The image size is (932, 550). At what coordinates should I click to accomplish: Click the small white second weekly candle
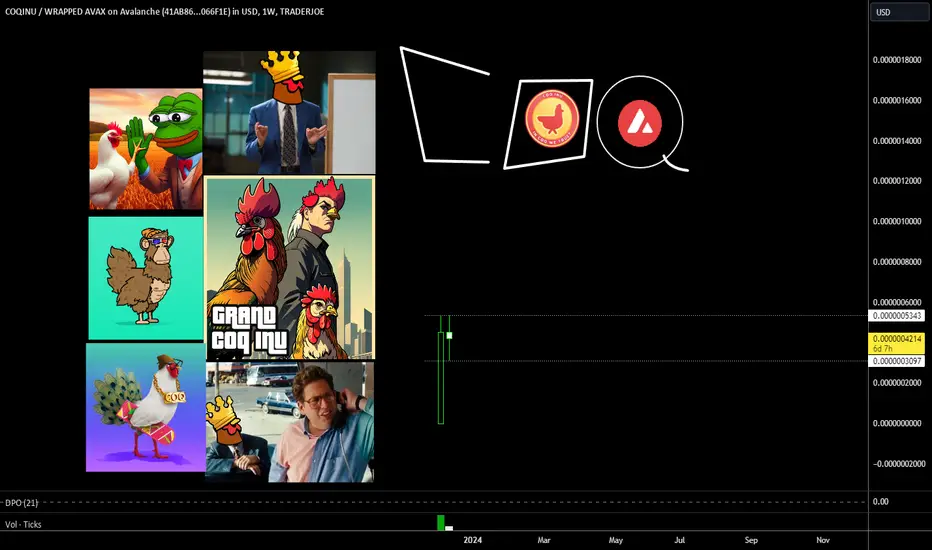point(449,336)
